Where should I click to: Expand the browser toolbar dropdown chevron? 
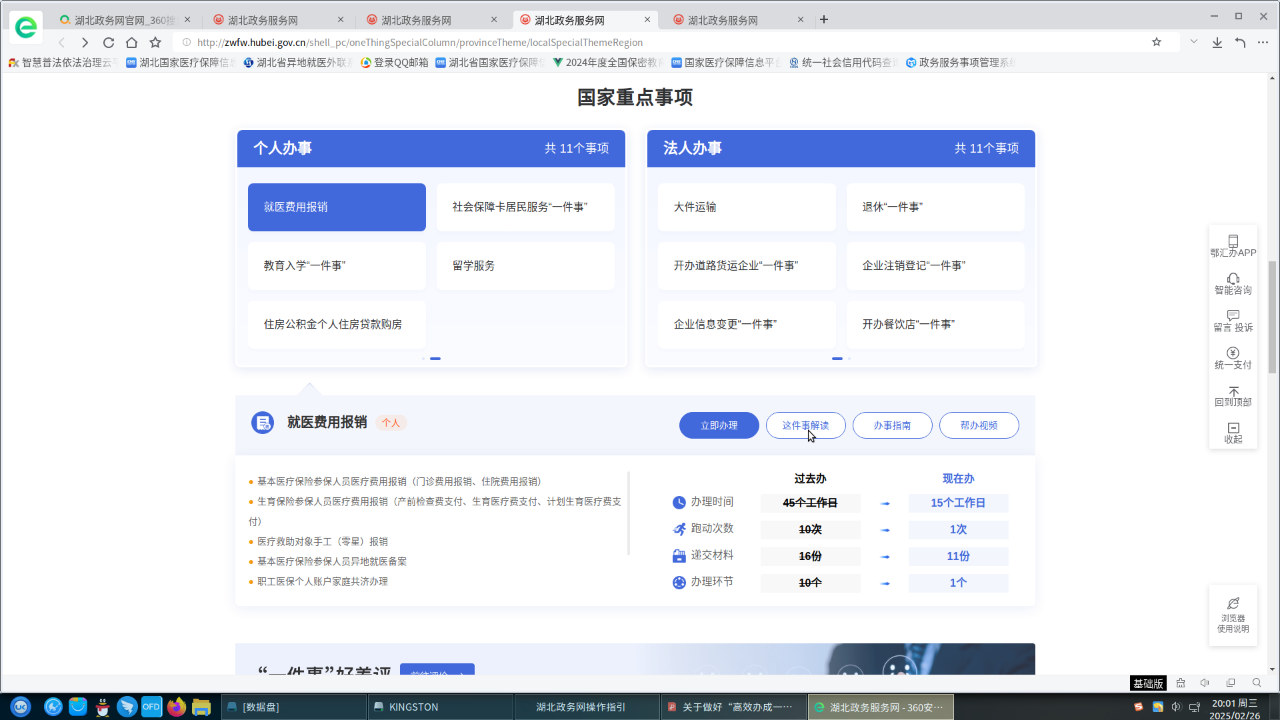pyautogui.click(x=1193, y=42)
